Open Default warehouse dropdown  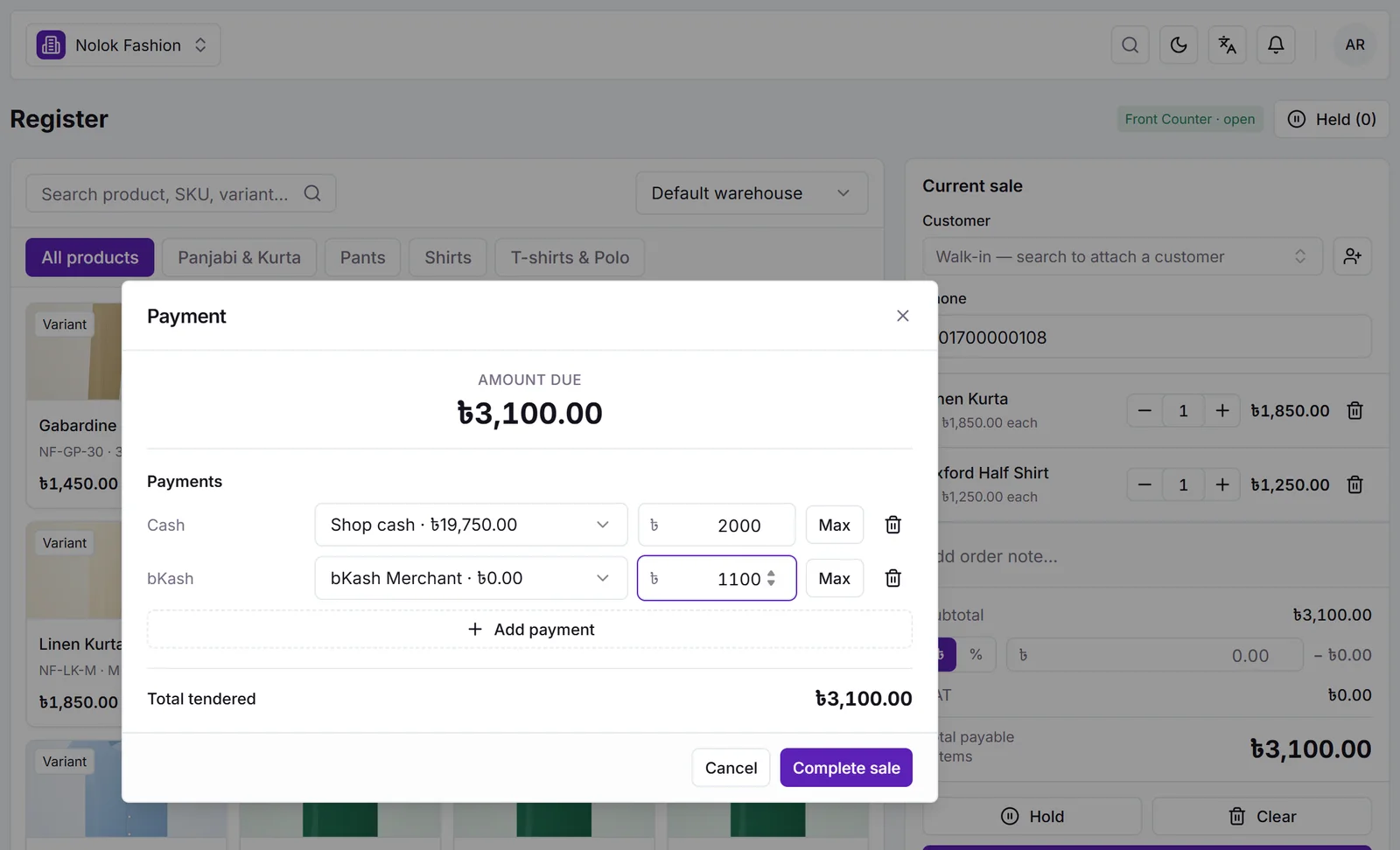click(752, 193)
